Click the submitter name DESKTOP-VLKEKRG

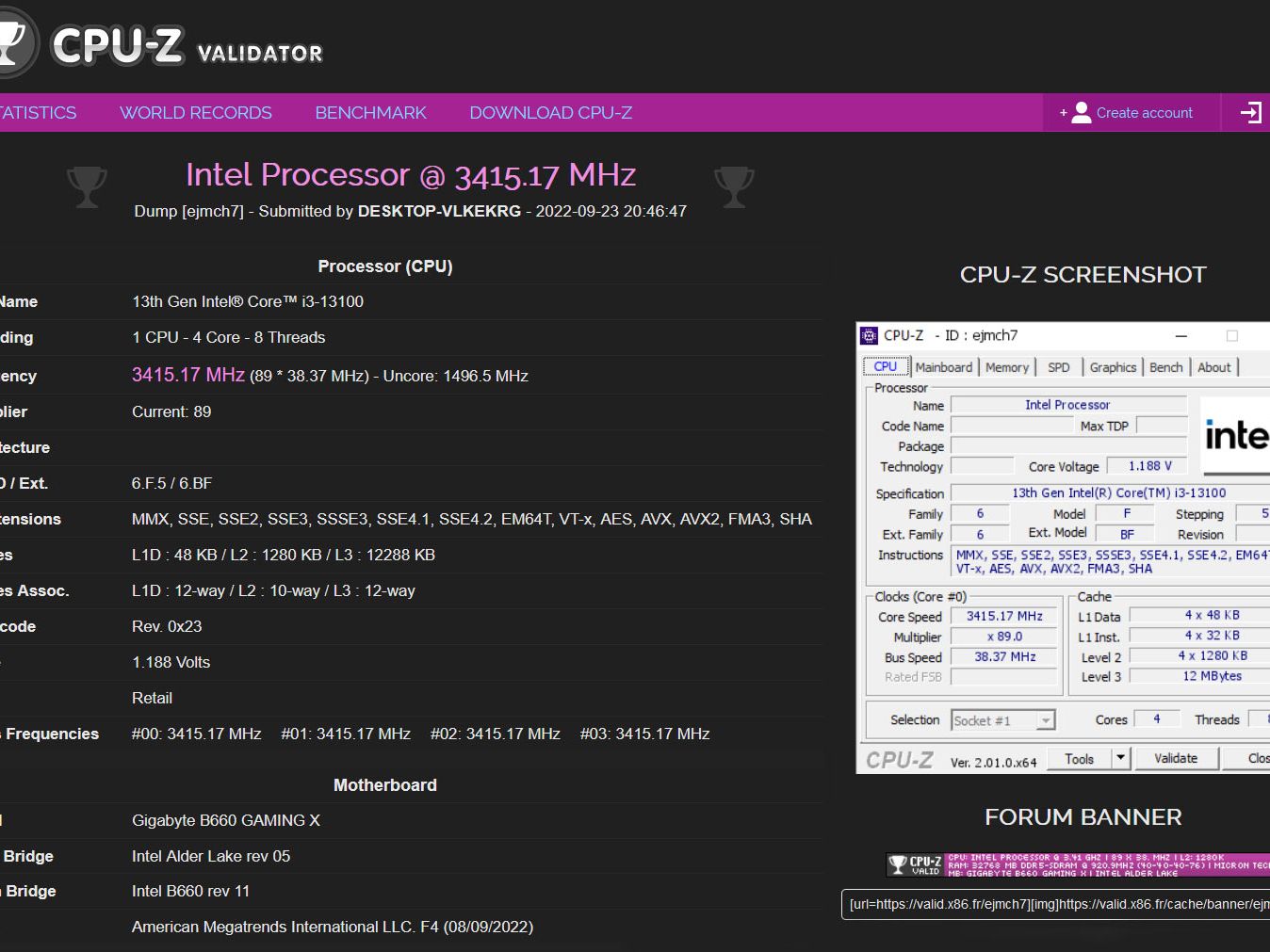click(x=439, y=212)
